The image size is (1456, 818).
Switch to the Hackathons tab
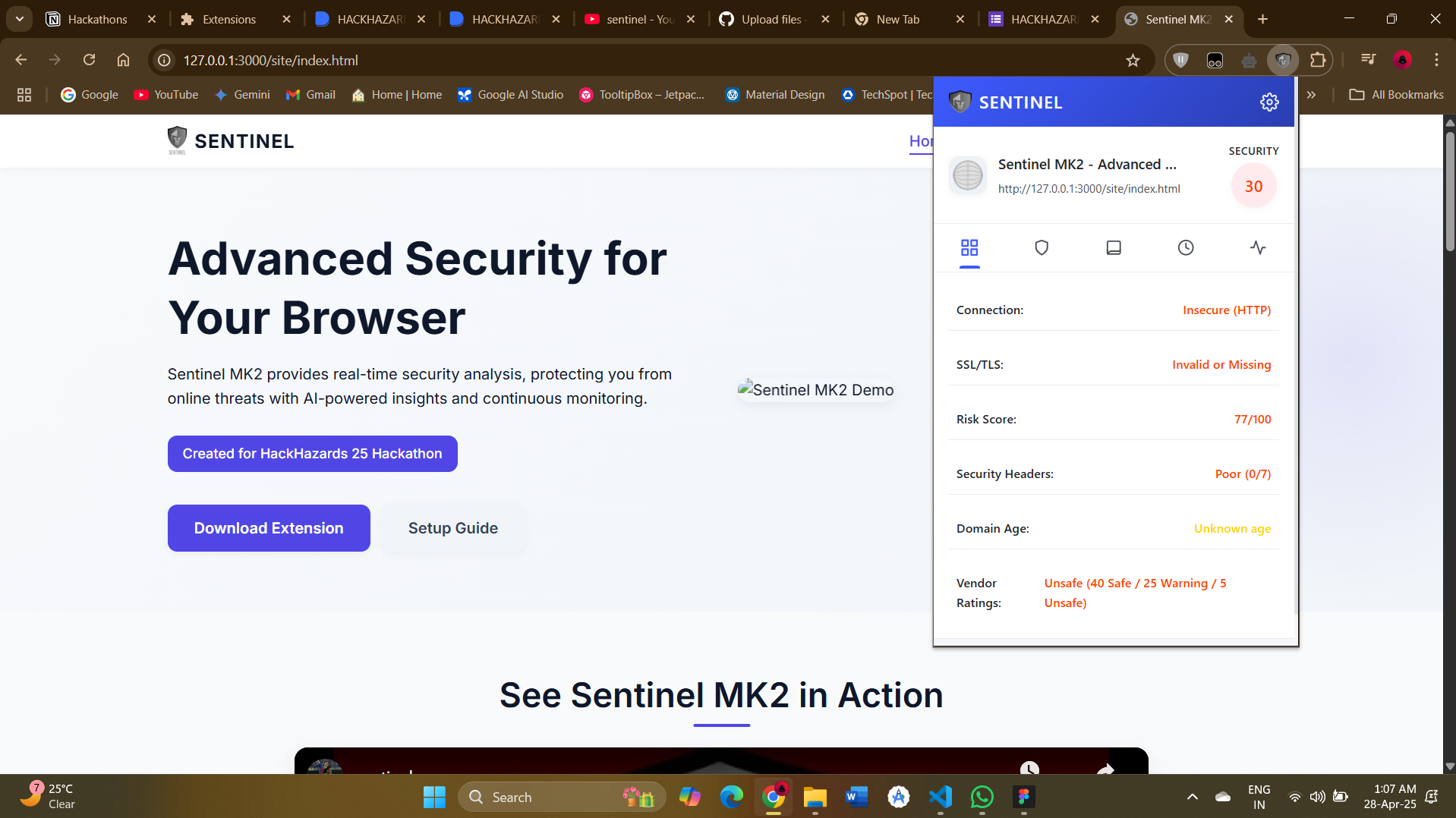(97, 19)
